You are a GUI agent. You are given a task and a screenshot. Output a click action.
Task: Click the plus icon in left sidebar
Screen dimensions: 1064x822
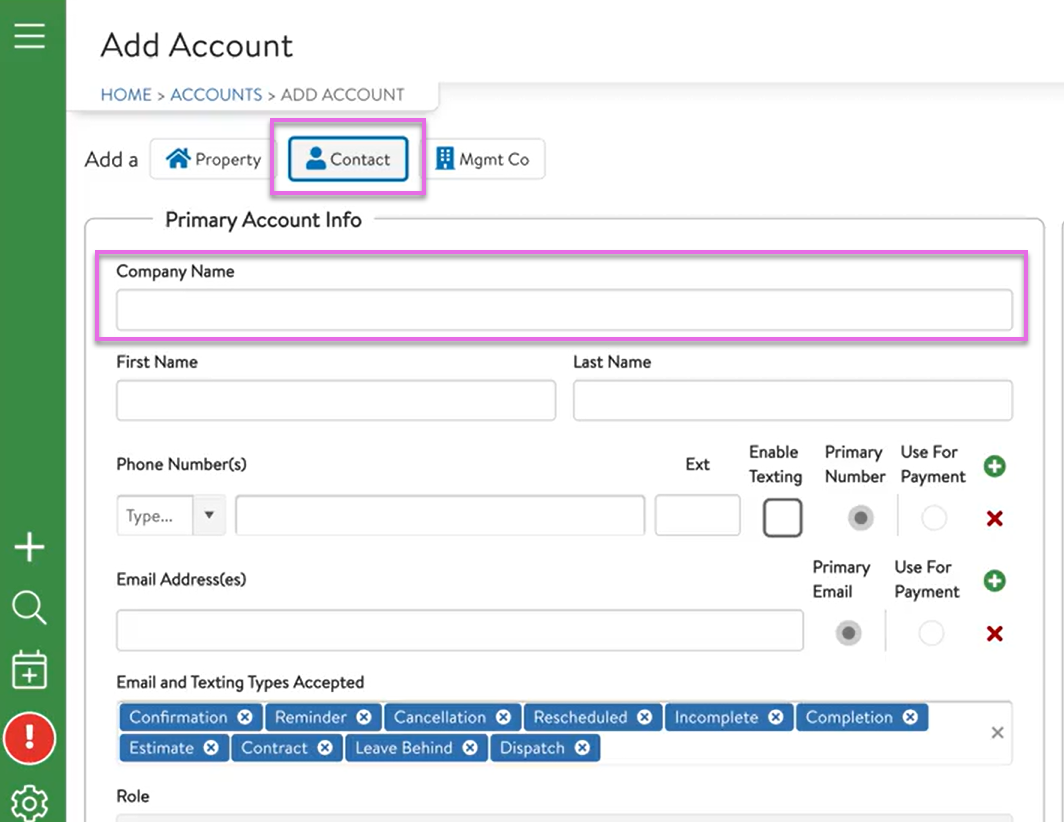(x=30, y=547)
